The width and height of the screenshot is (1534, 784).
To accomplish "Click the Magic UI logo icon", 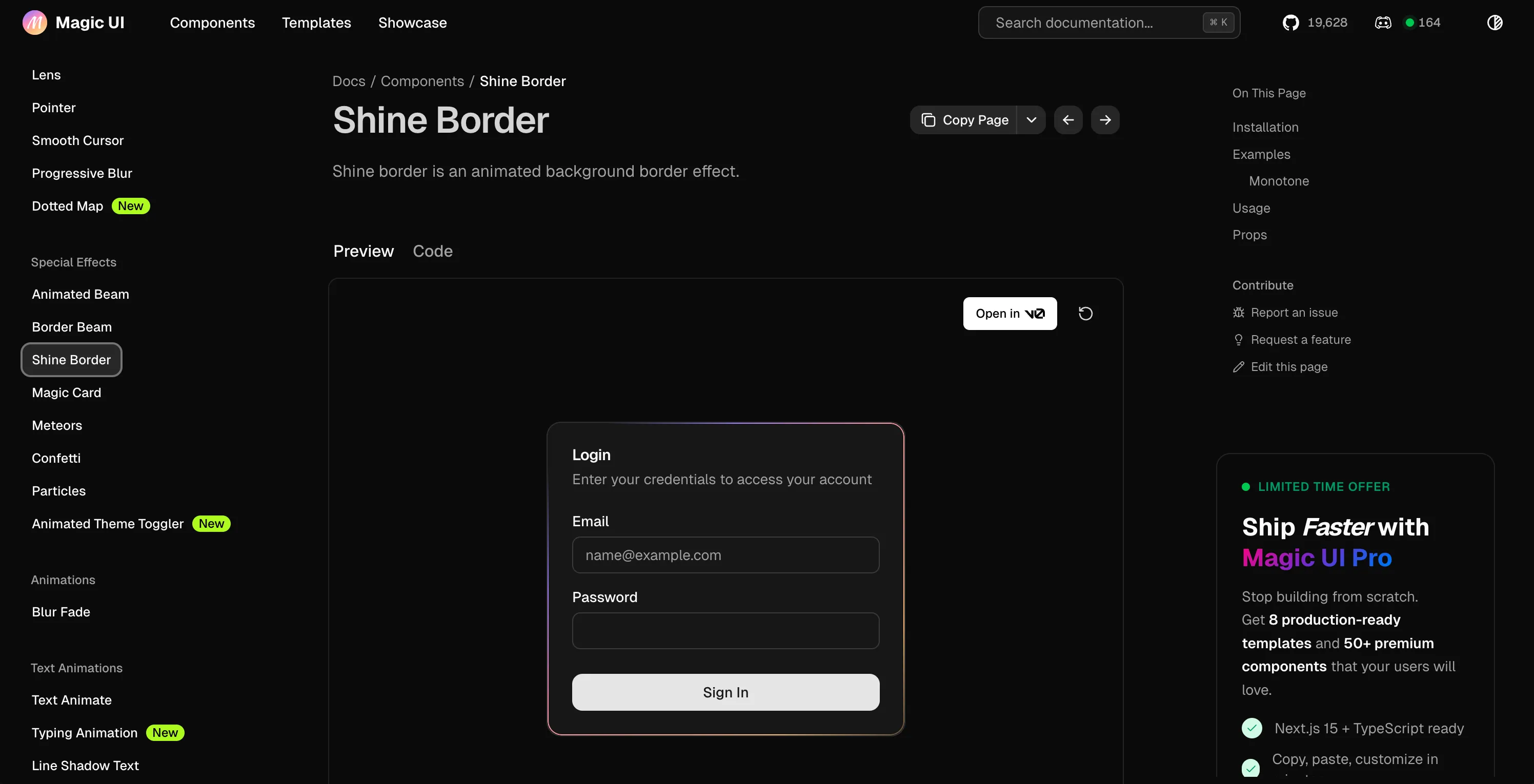I will point(34,23).
